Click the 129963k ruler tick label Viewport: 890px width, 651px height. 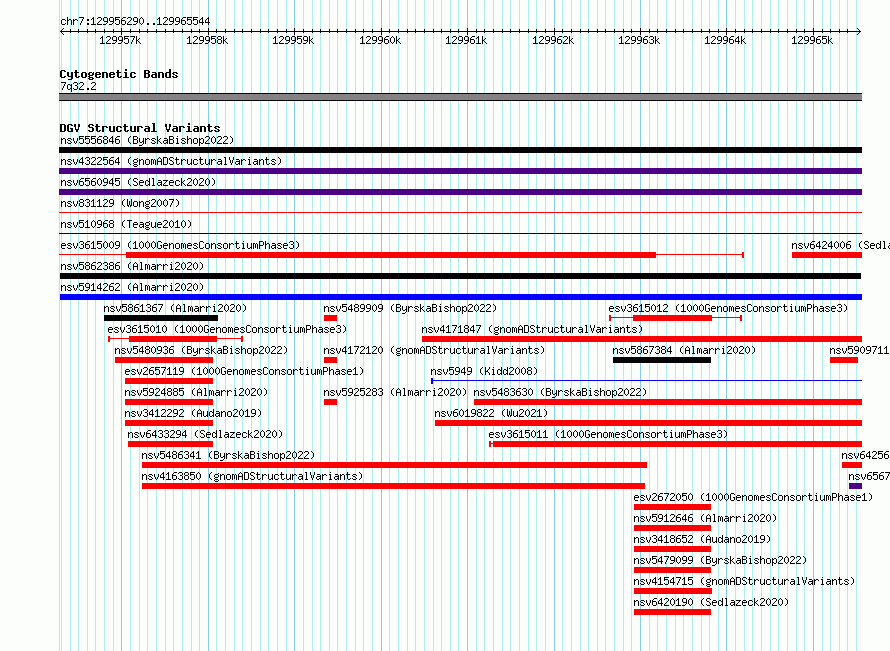639,40
